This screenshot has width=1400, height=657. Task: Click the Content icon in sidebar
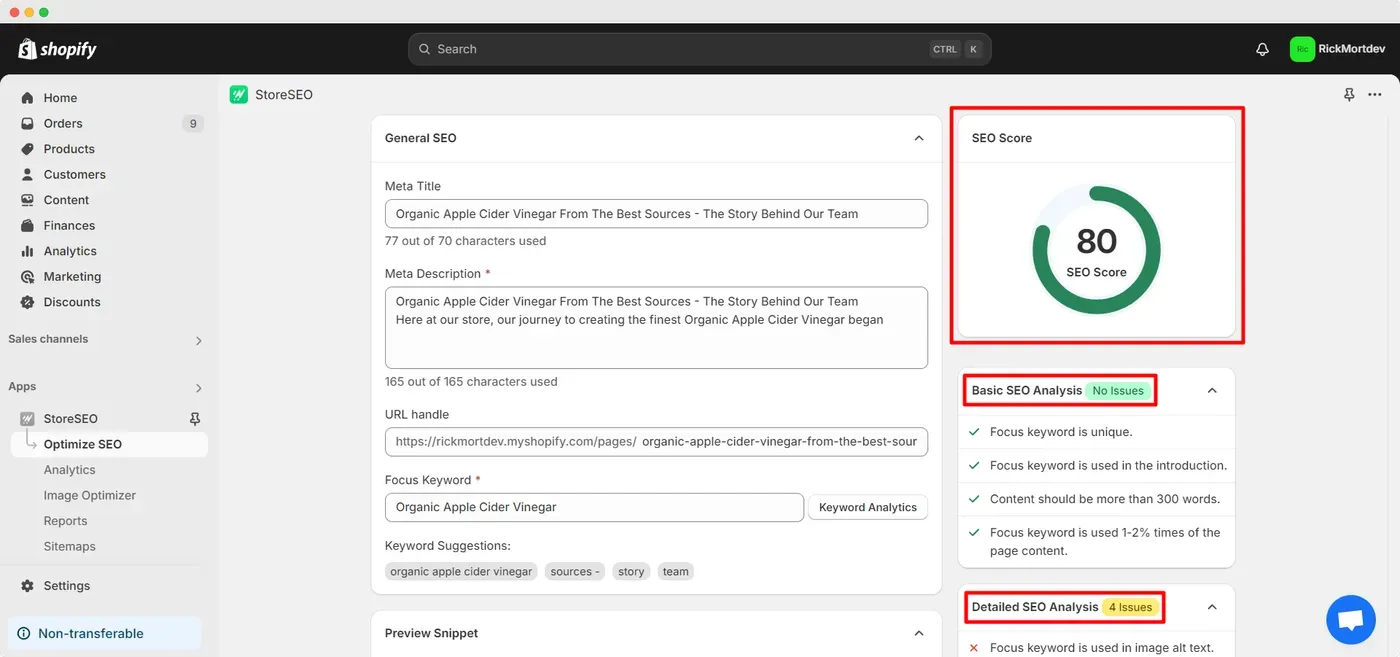point(27,200)
